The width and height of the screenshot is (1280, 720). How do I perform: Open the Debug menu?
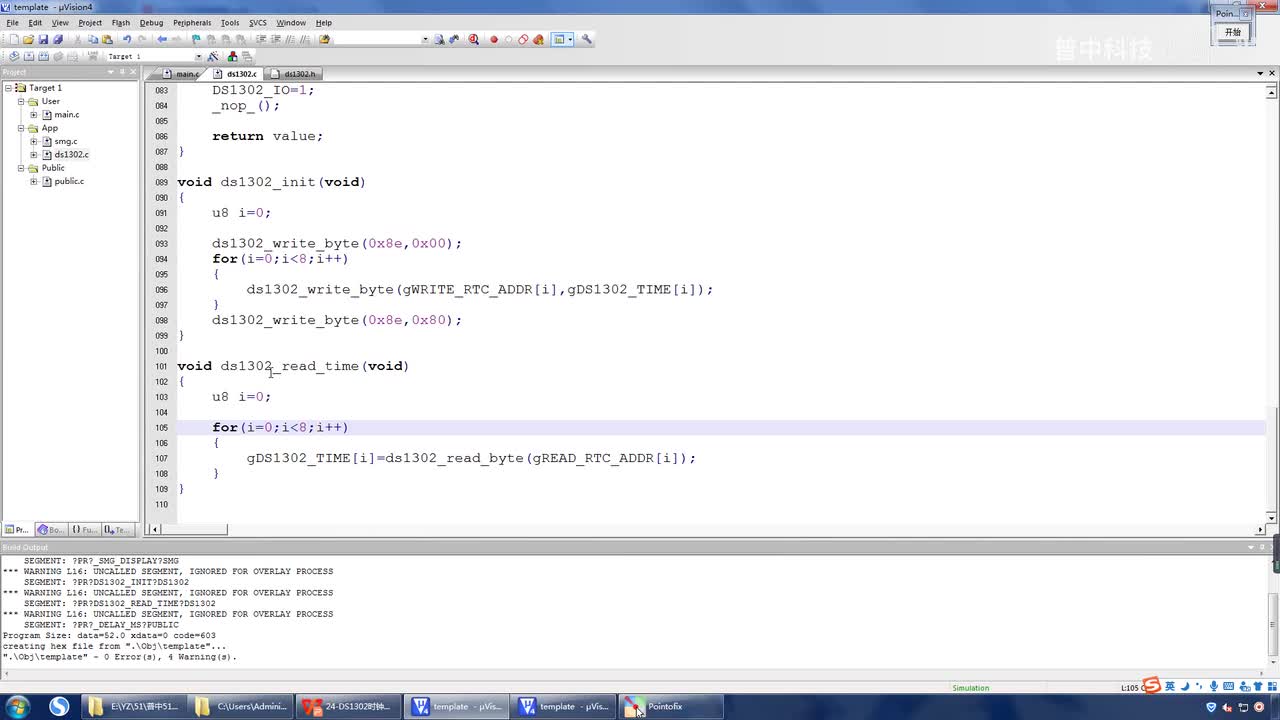click(151, 23)
